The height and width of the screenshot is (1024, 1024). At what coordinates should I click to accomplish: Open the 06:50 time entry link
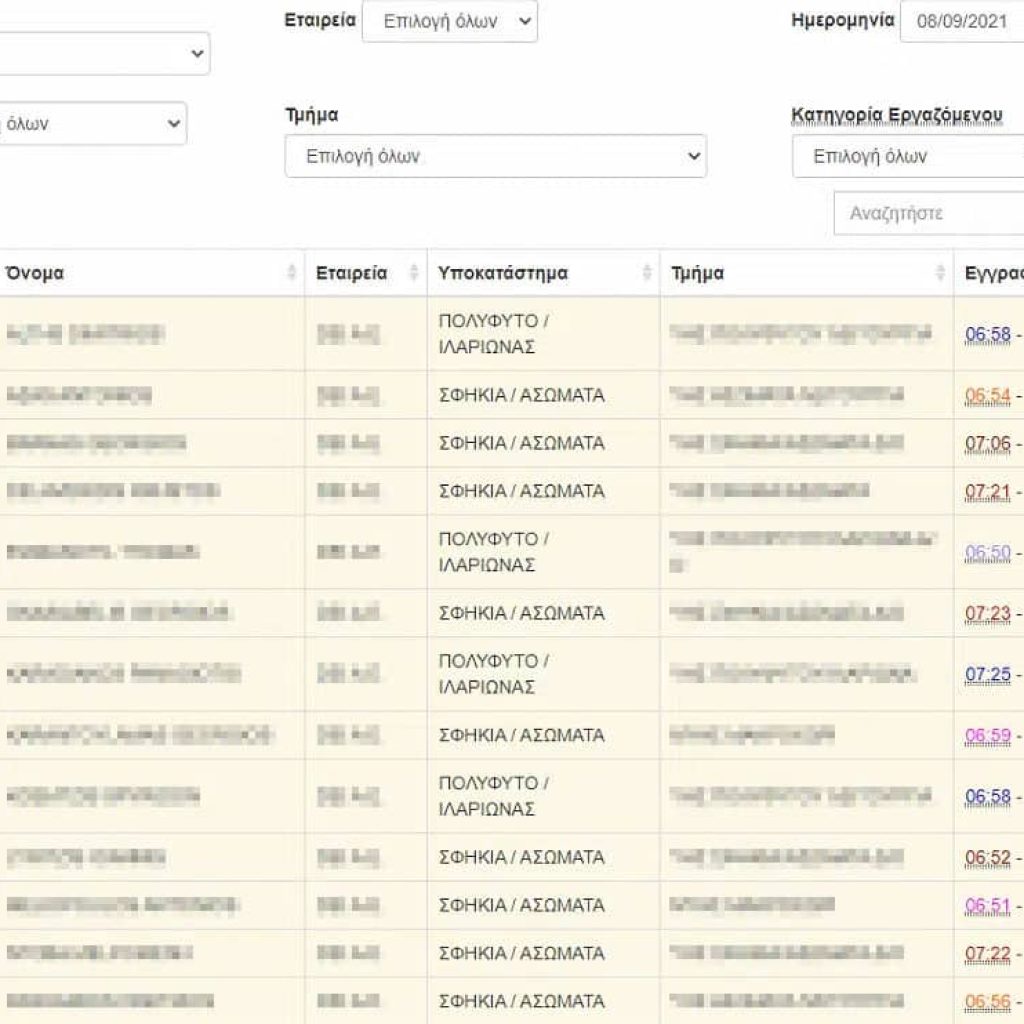988,552
